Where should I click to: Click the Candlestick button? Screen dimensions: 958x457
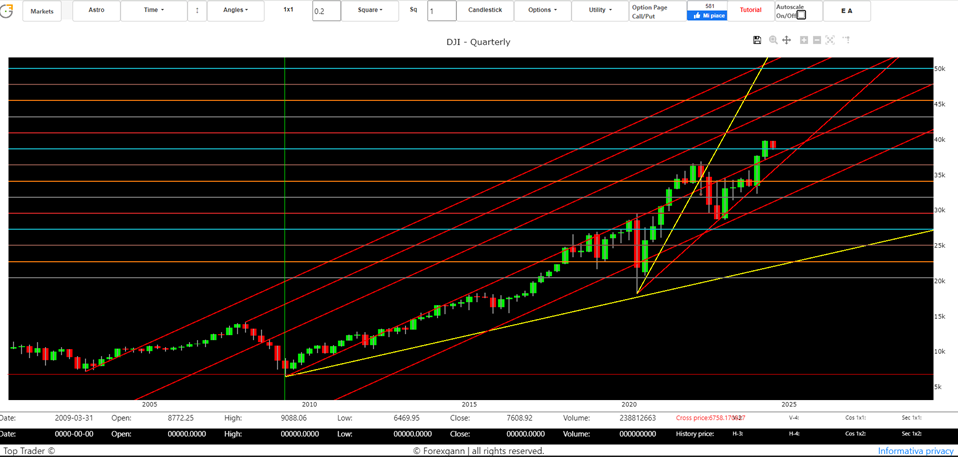[485, 11]
